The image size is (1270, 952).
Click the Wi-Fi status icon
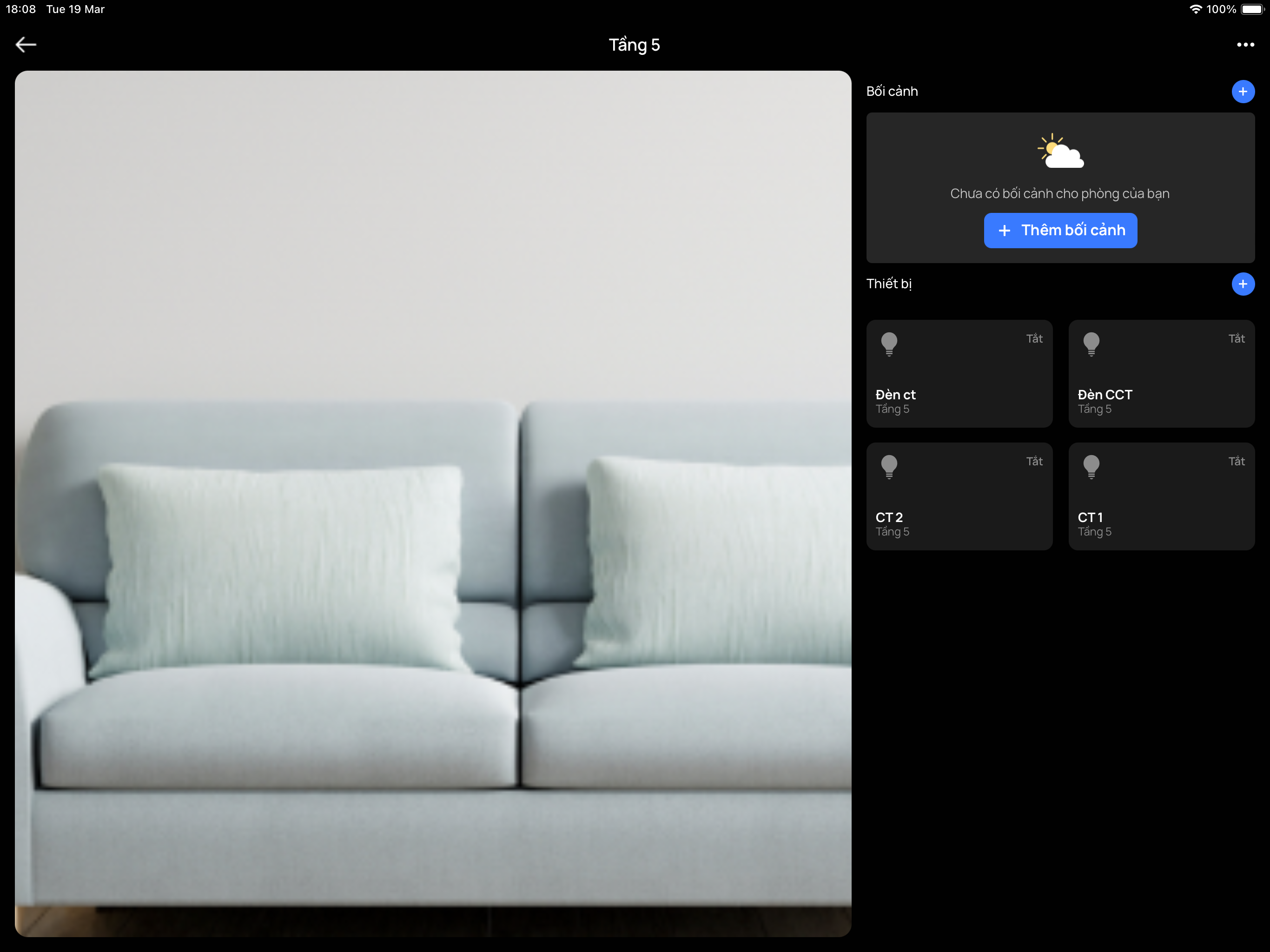coord(1195,9)
